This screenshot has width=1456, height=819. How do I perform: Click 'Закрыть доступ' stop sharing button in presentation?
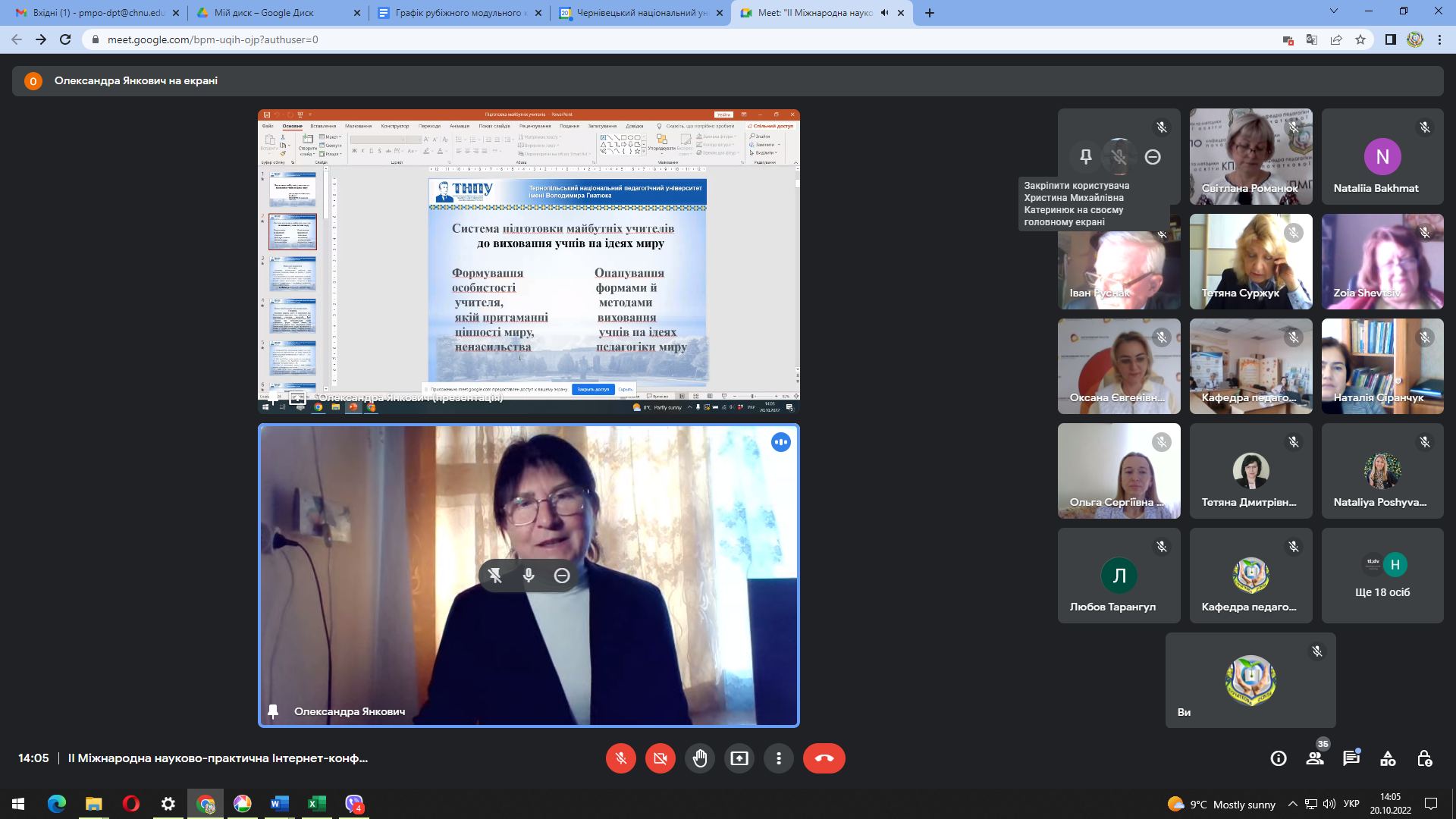click(x=593, y=389)
